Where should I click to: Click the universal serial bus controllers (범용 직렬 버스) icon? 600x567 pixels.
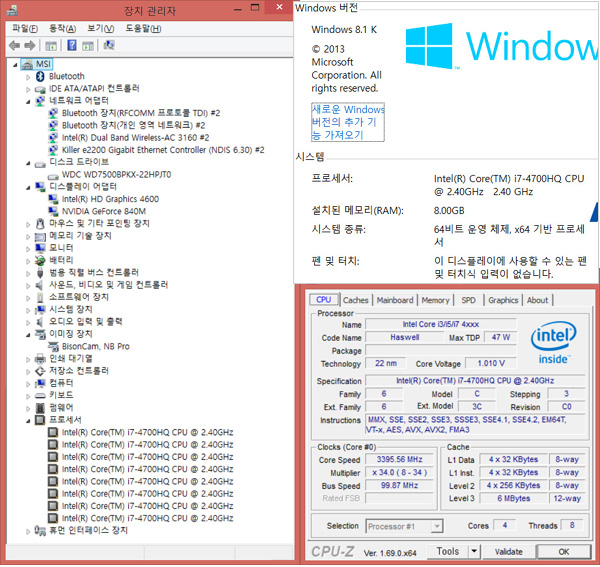(40, 273)
